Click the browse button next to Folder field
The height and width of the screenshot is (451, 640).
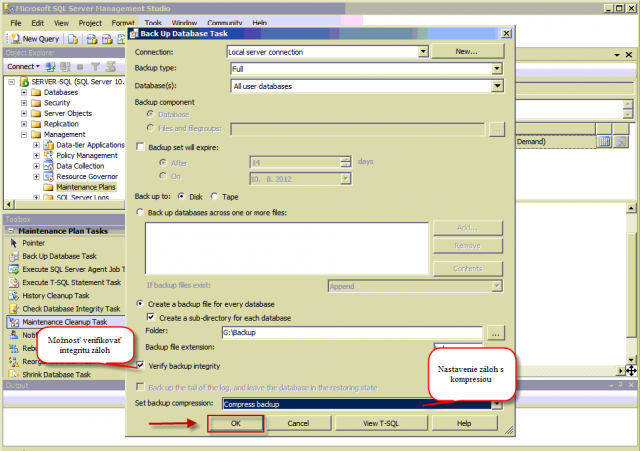[496, 333]
